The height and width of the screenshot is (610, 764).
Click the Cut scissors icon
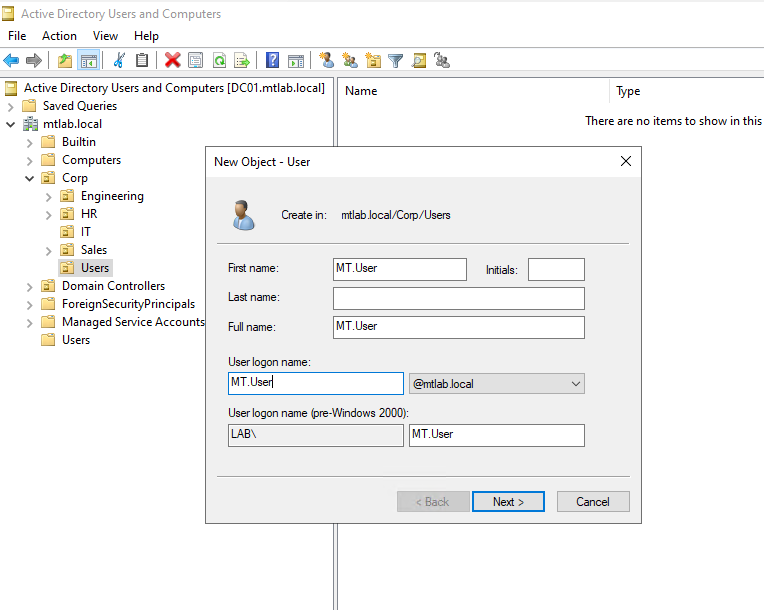pos(119,60)
